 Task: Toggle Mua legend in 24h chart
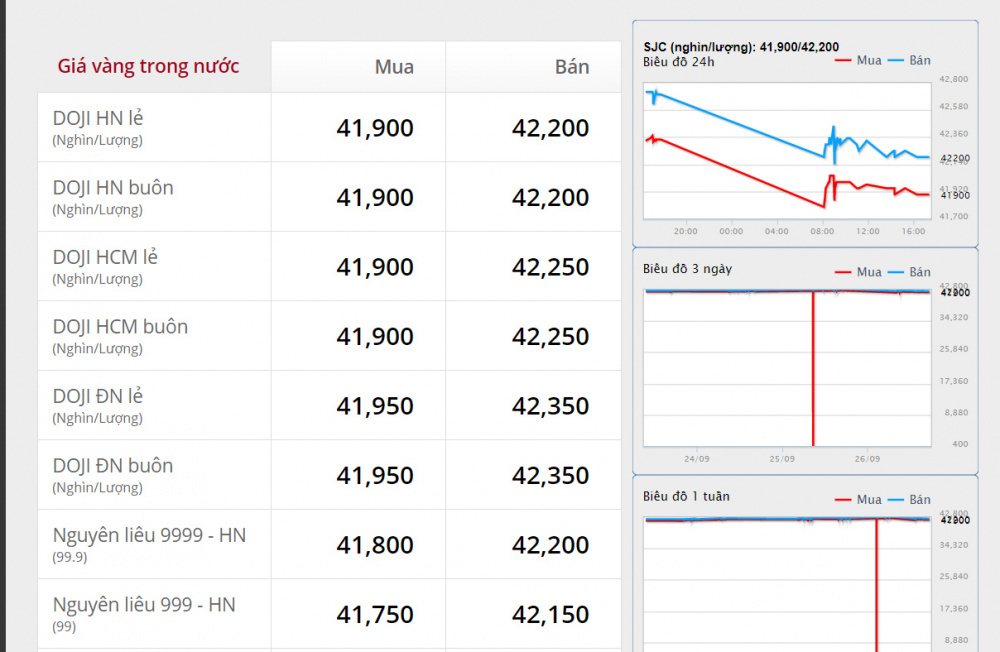pyautogui.click(x=858, y=61)
